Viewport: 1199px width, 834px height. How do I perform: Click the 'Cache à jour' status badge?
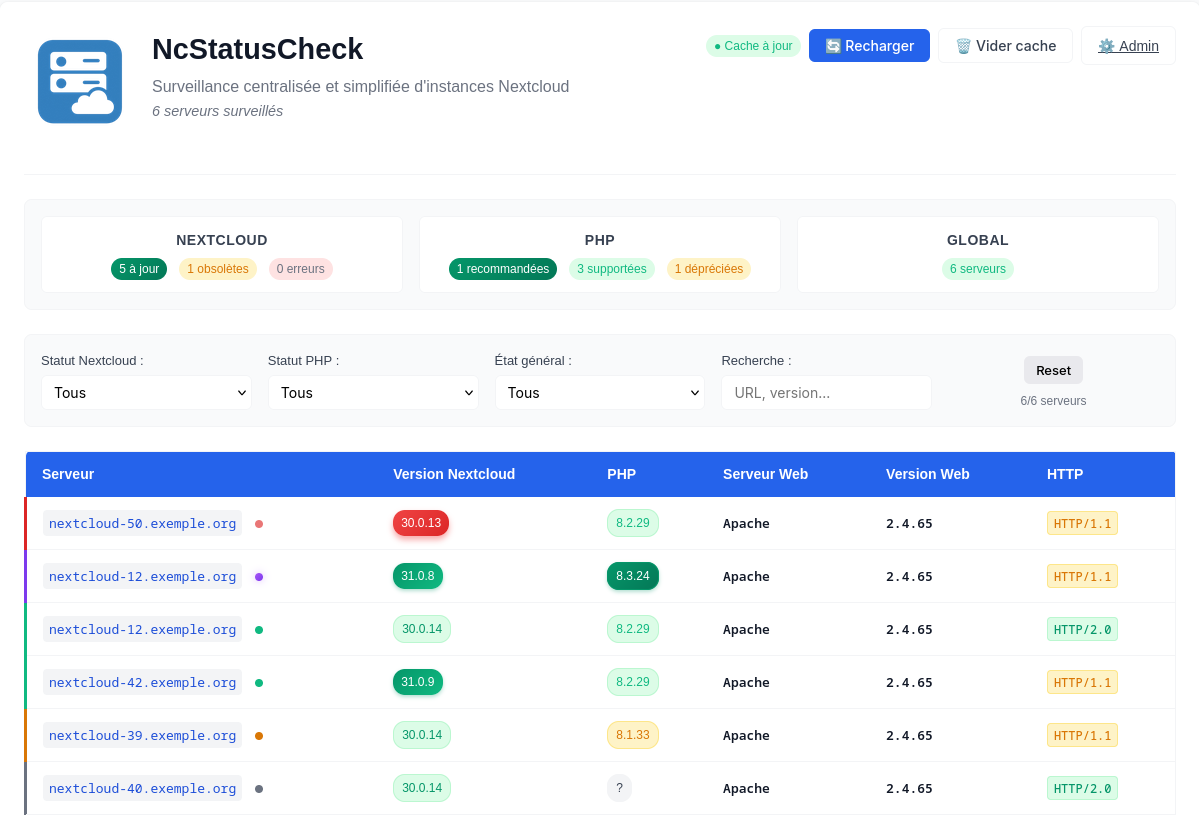pyautogui.click(x=753, y=46)
